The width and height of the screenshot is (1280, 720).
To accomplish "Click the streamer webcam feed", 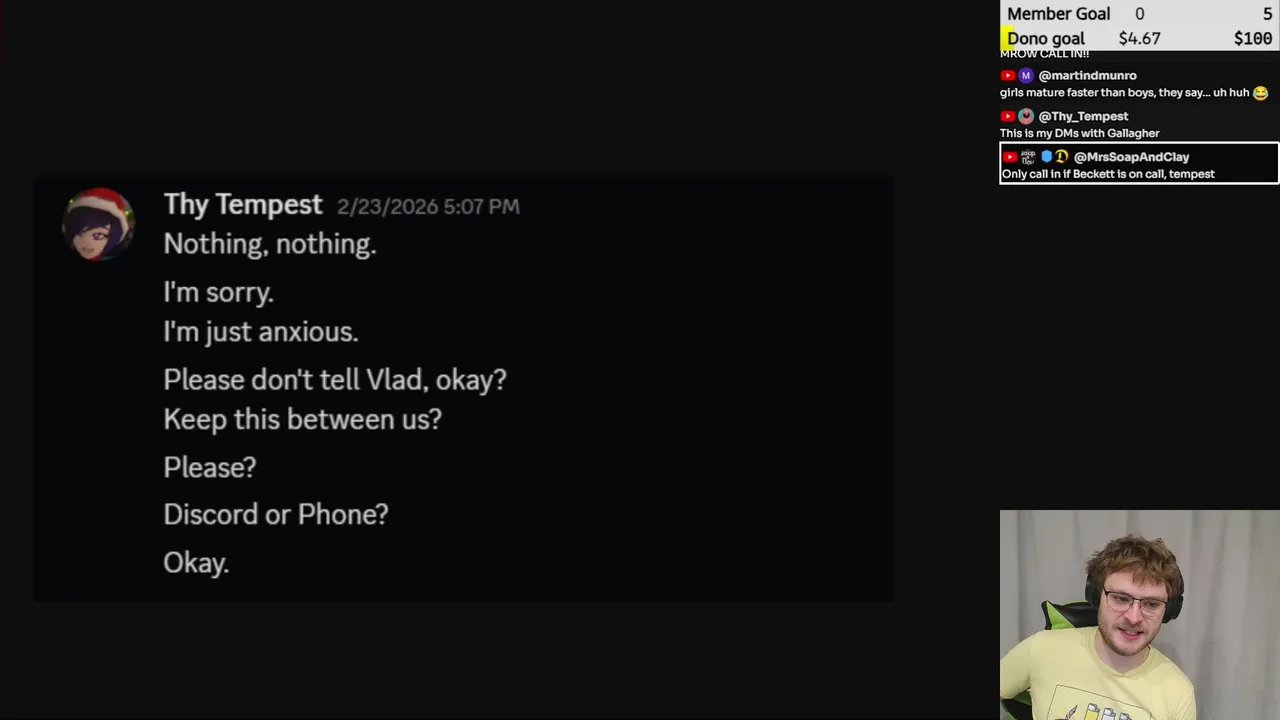I will pyautogui.click(x=1139, y=615).
